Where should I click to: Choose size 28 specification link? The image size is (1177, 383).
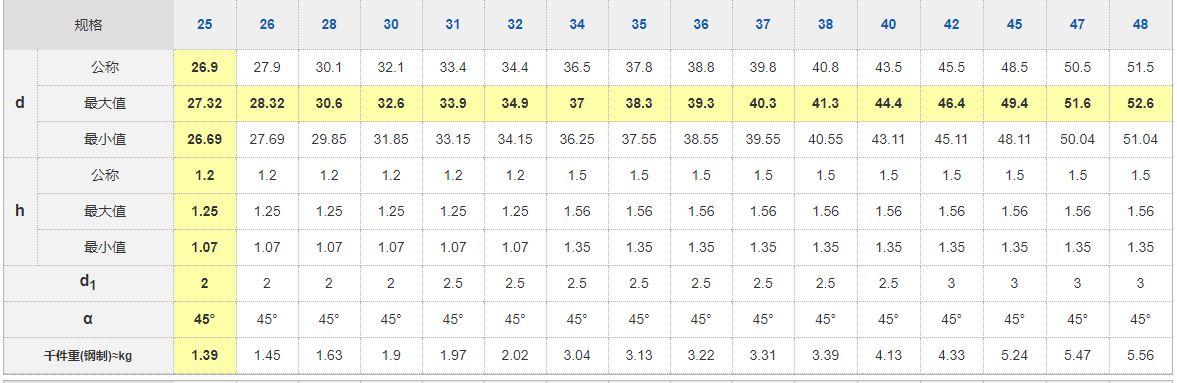point(329,25)
